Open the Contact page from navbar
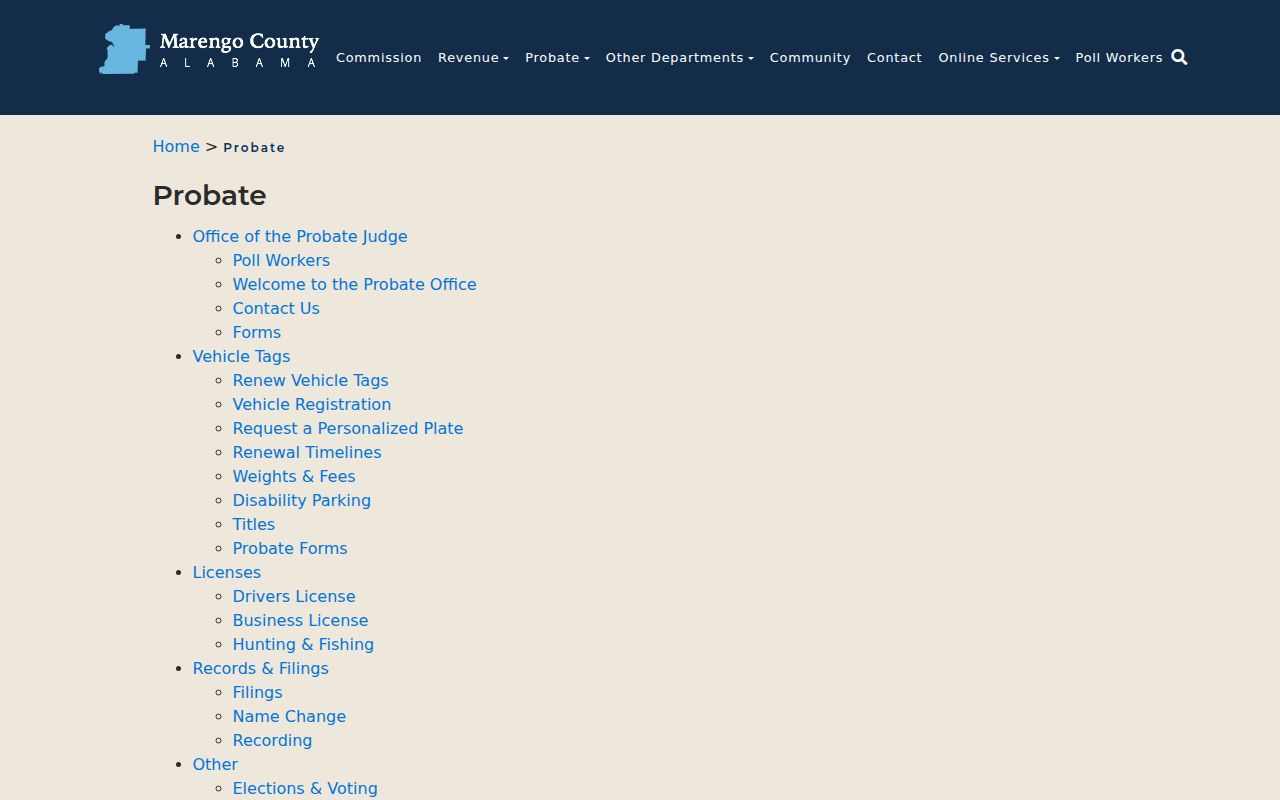The image size is (1280, 800). click(x=894, y=58)
